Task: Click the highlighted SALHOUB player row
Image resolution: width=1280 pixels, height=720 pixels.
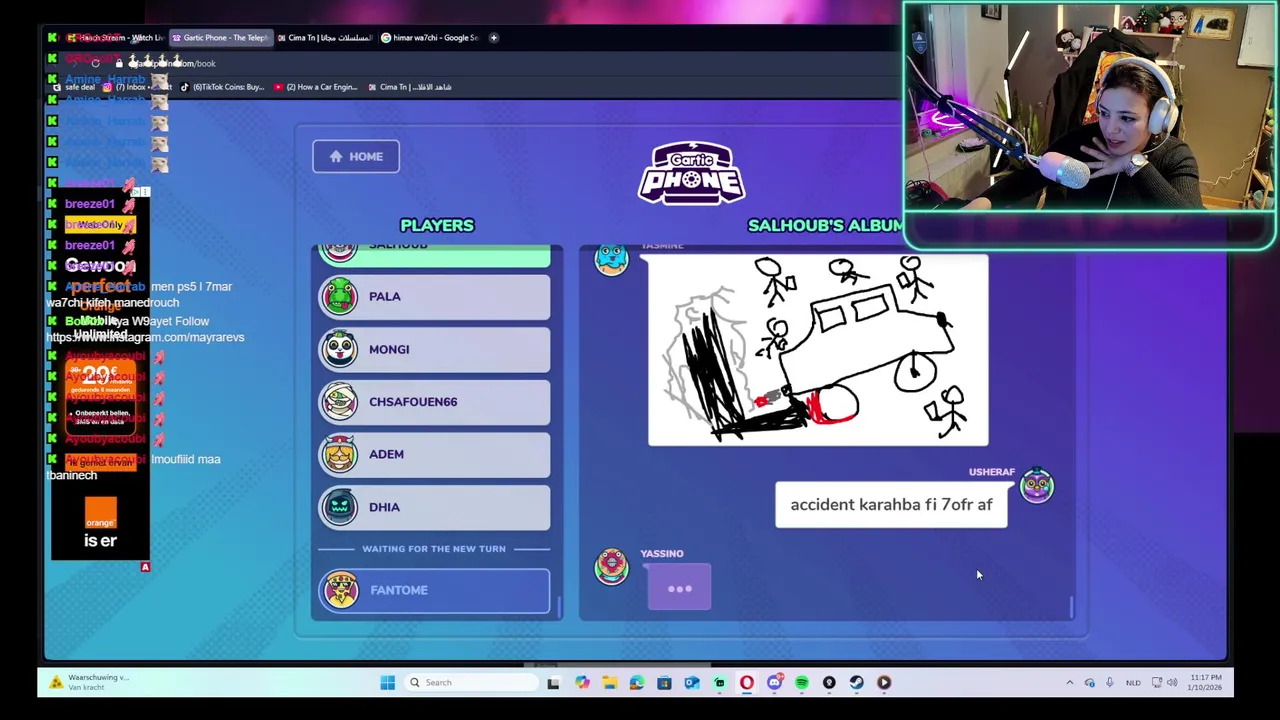Action: point(434,256)
